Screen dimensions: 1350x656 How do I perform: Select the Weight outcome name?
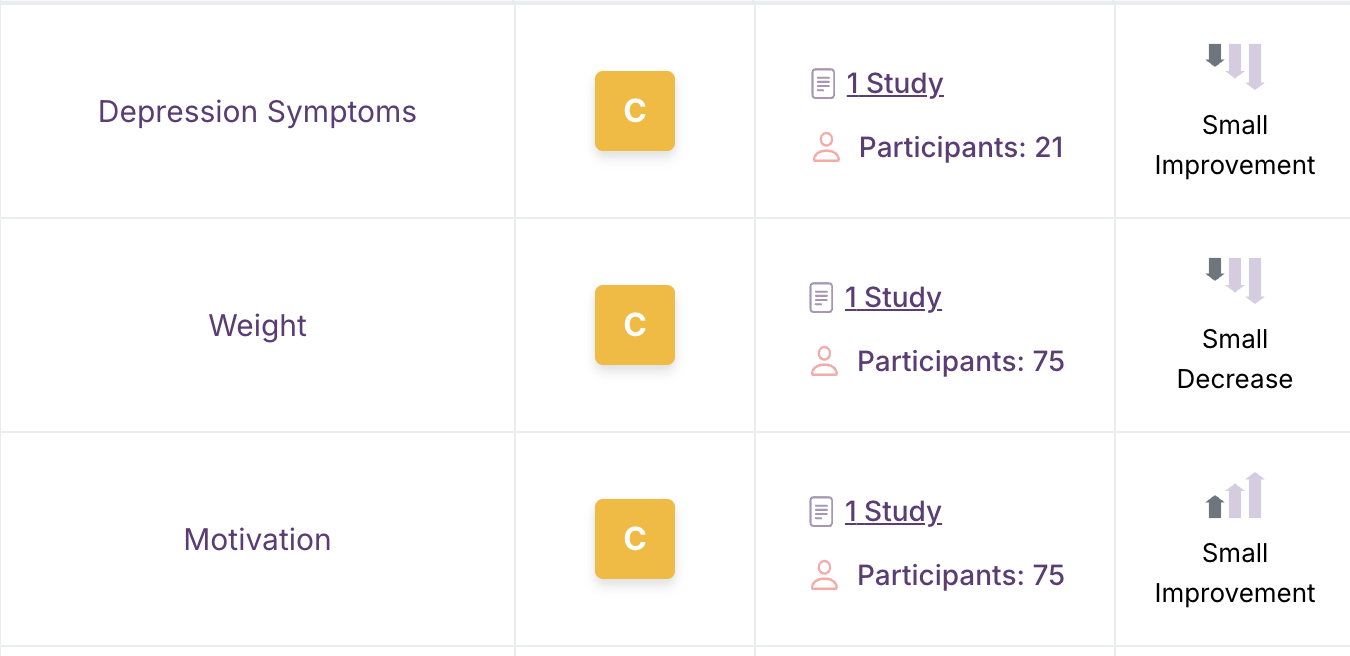257,325
